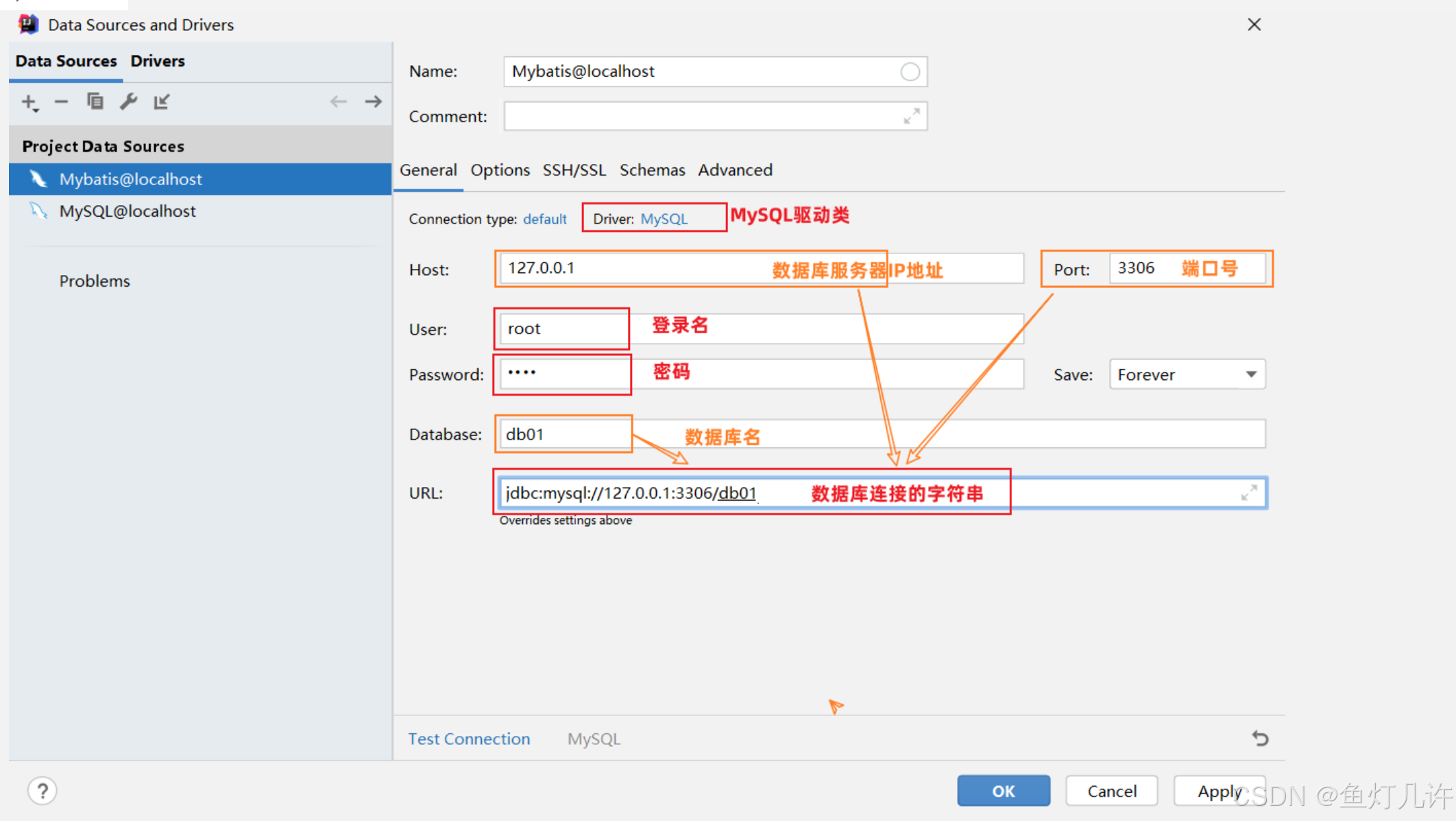The width and height of the screenshot is (1456, 821).
Task: Click the expand URL field icon
Action: click(1249, 492)
